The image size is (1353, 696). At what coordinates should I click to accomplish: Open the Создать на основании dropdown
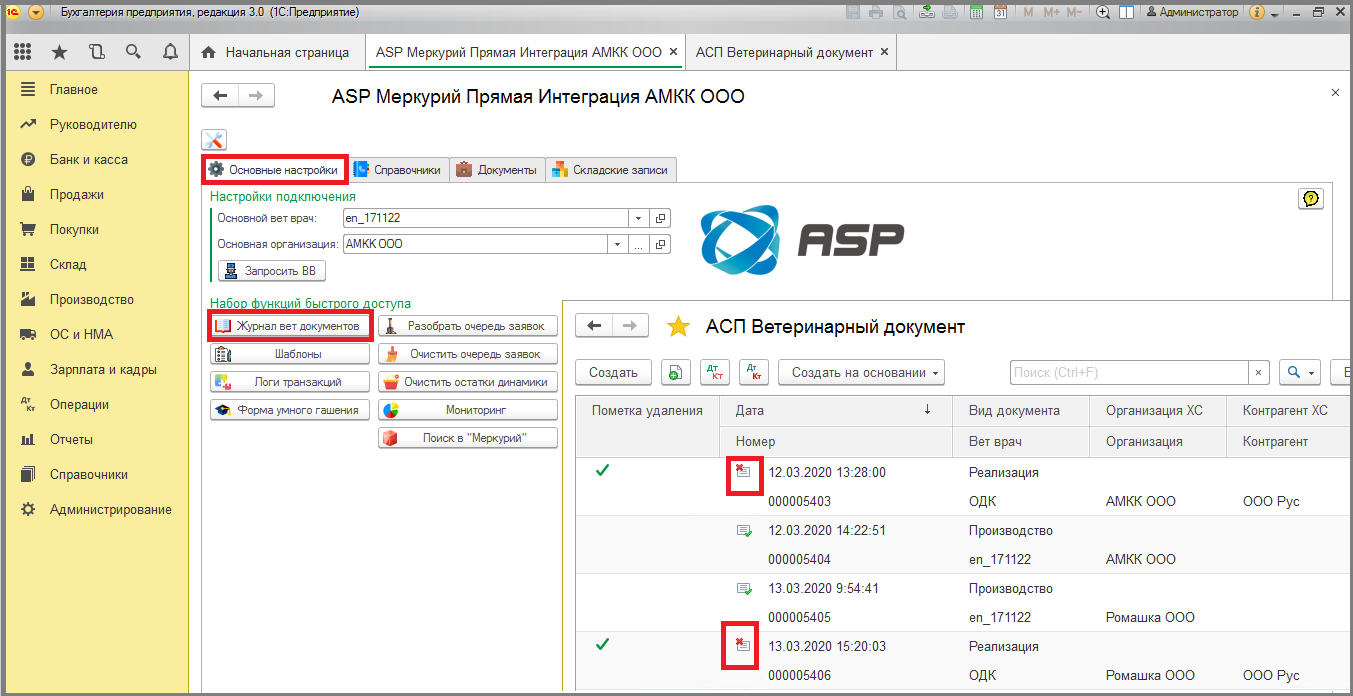[861, 373]
